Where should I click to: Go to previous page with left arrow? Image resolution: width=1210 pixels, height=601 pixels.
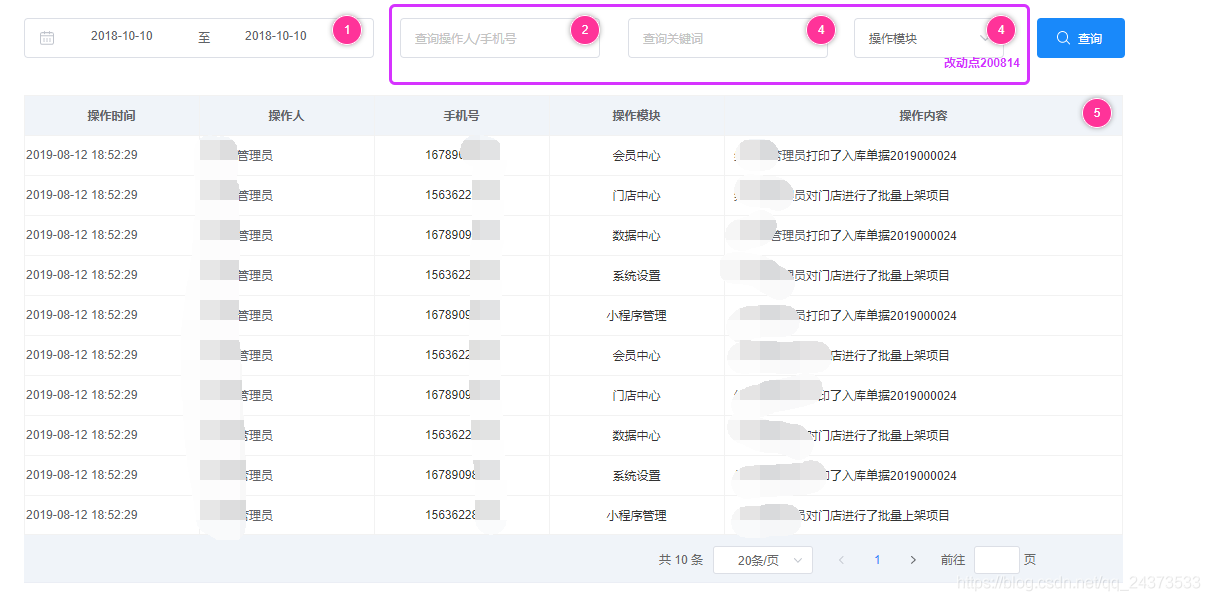(841, 560)
